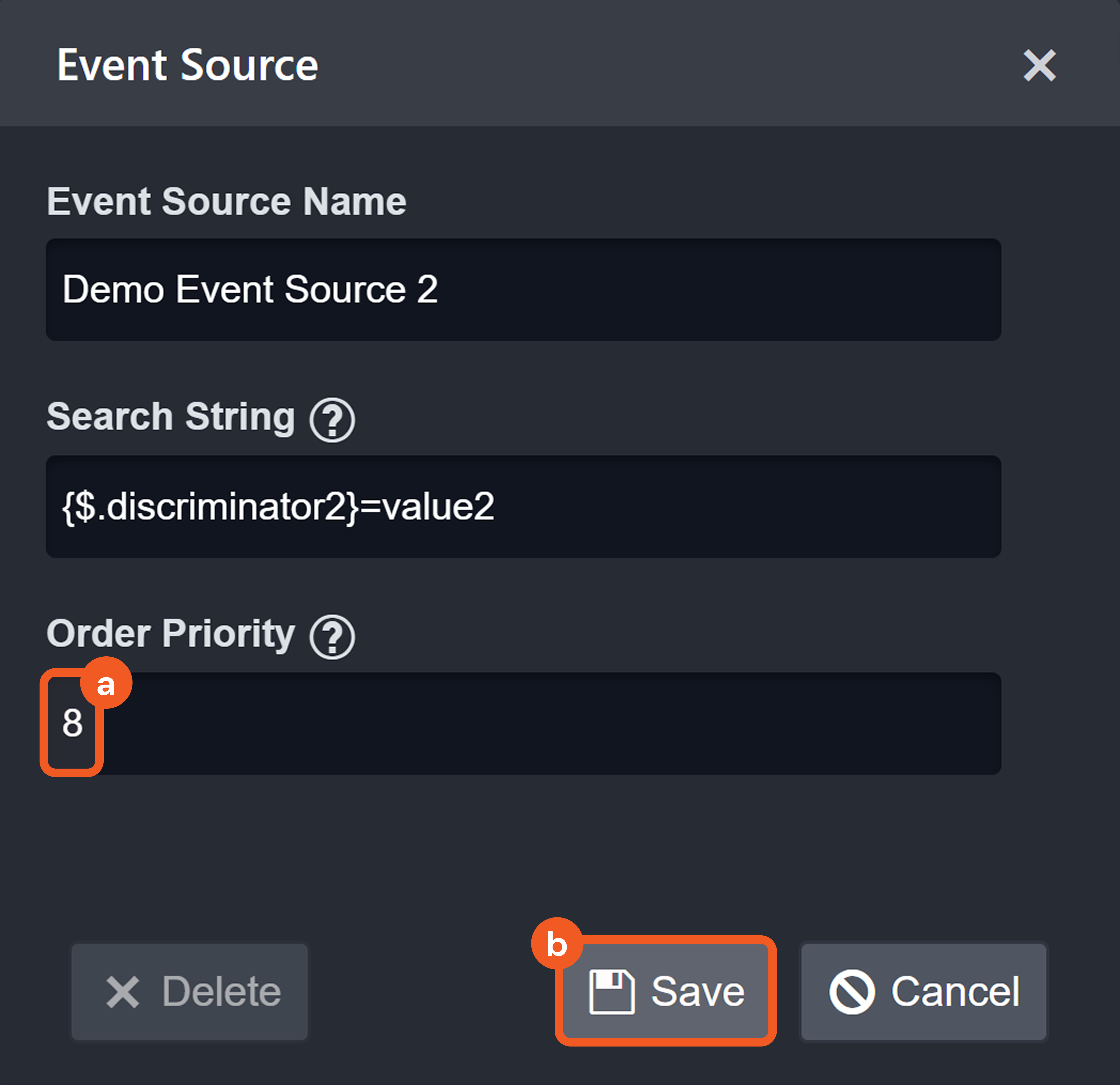1120x1085 pixels.
Task: Click the prohibition icon on Cancel
Action: coord(851,992)
